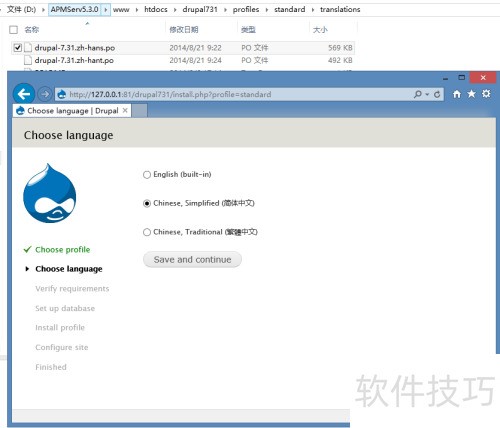
Task: Open a new blank browser tab
Action: tap(140, 111)
